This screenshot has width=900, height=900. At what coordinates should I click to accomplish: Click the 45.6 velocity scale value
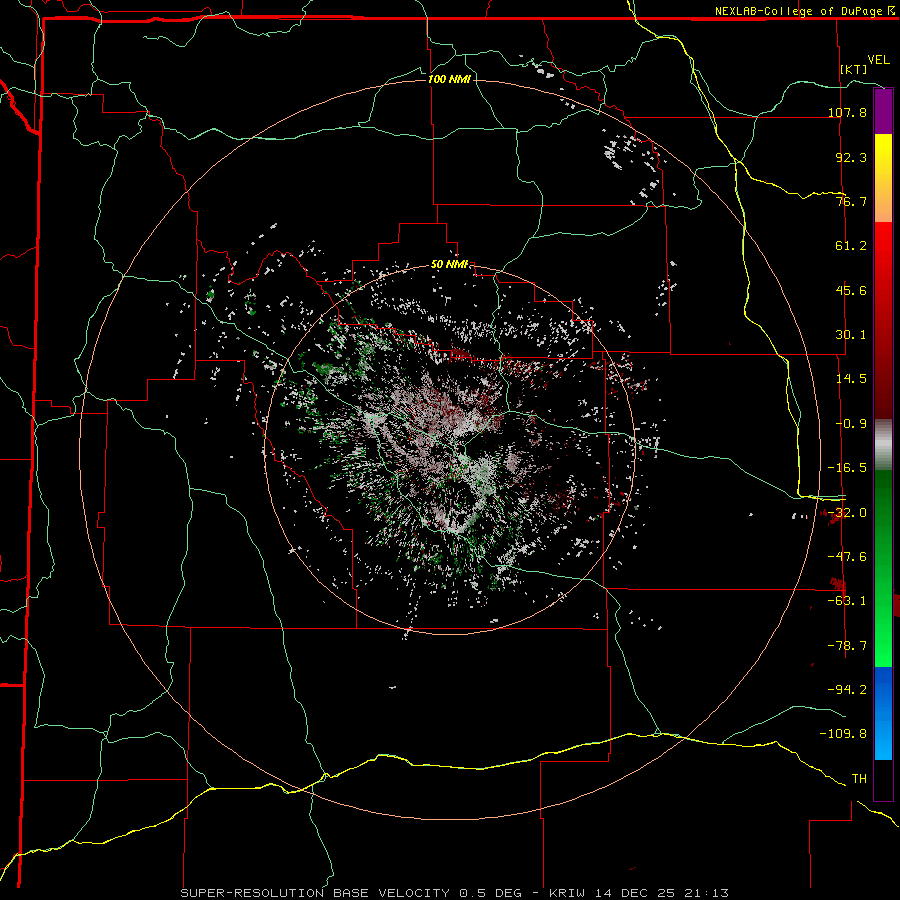[x=851, y=290]
